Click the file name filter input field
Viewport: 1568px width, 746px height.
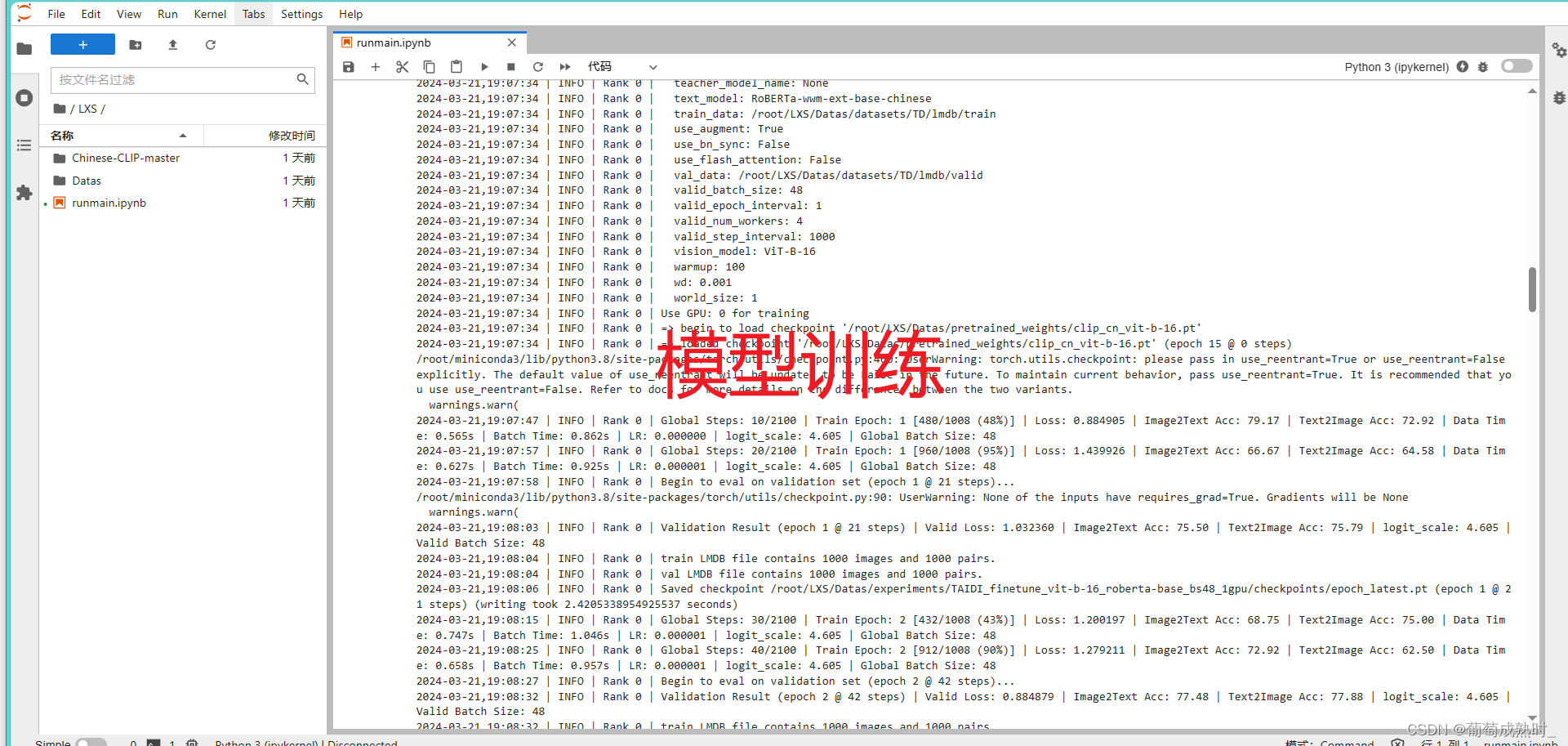click(183, 79)
